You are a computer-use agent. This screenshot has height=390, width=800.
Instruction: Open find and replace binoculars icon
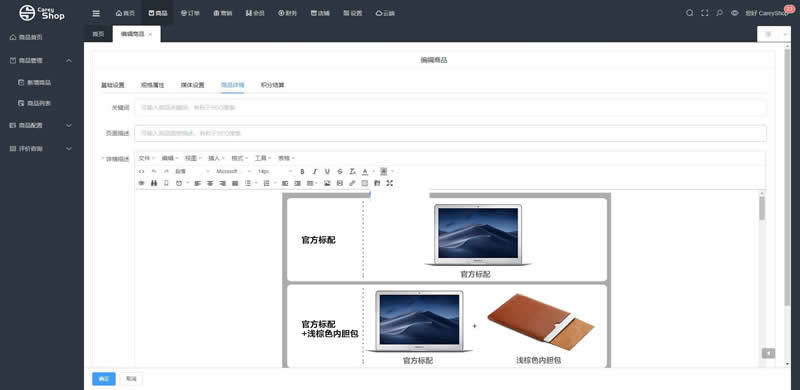pos(154,183)
